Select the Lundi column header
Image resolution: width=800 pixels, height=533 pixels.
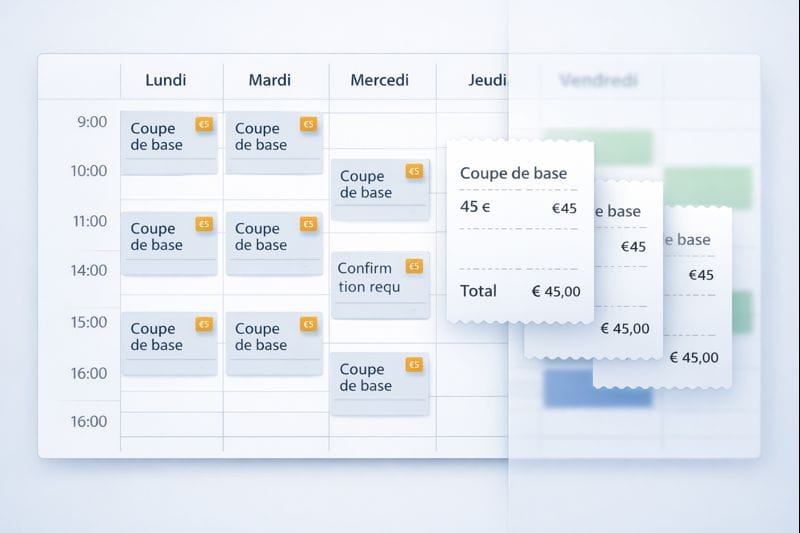click(x=166, y=80)
